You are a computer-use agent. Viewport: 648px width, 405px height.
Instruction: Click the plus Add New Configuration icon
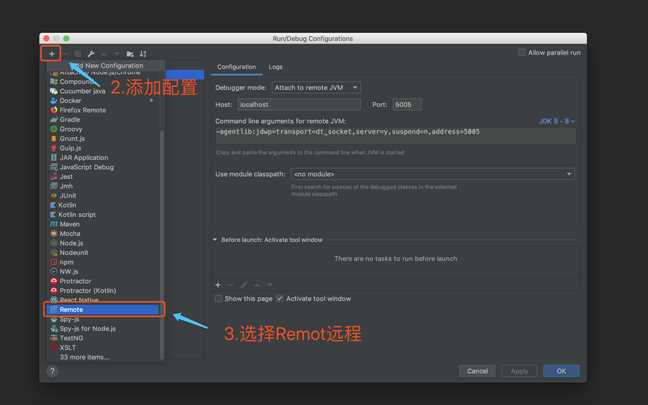pos(52,54)
